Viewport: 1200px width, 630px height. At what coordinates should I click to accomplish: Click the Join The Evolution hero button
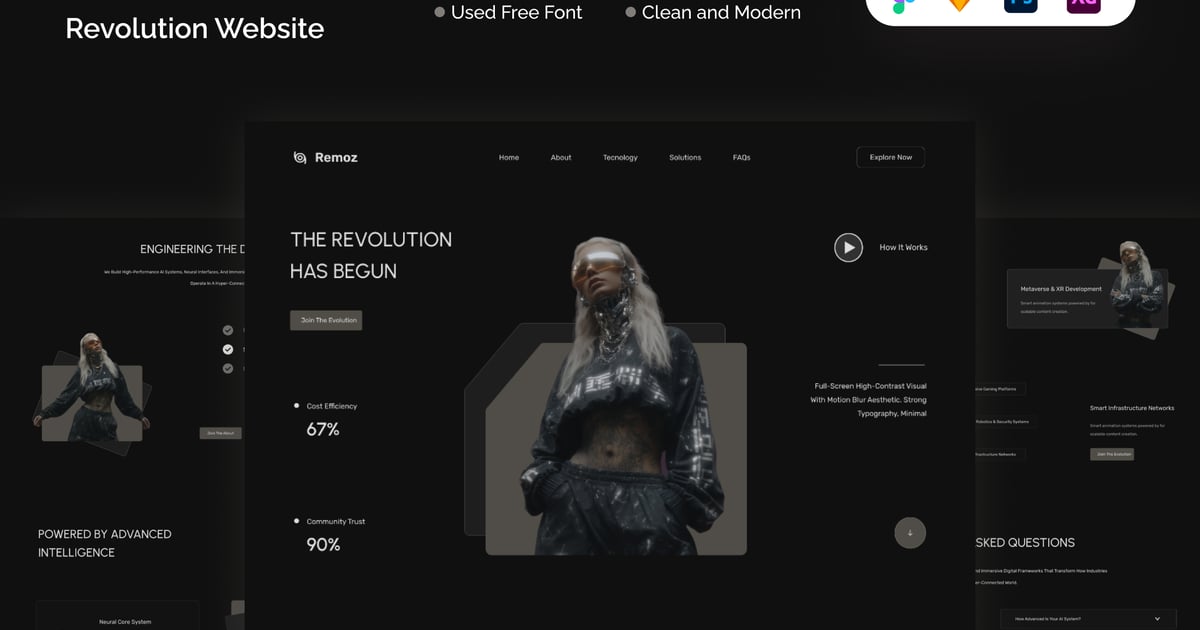[x=326, y=320]
